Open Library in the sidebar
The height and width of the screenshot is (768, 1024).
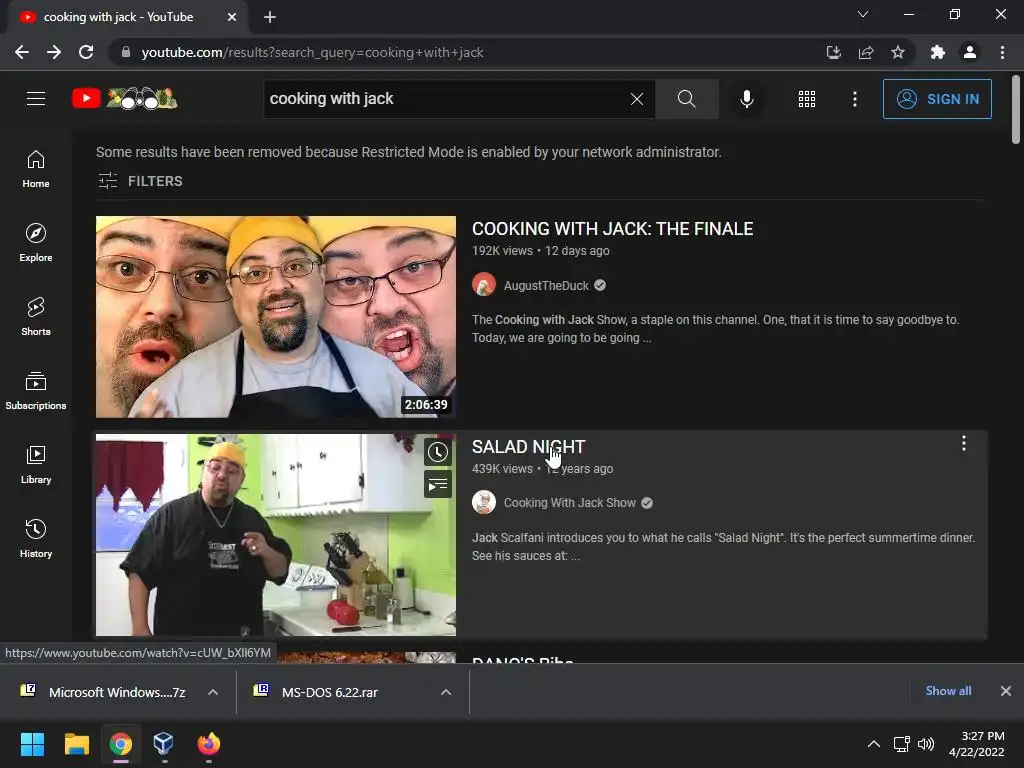(x=36, y=464)
